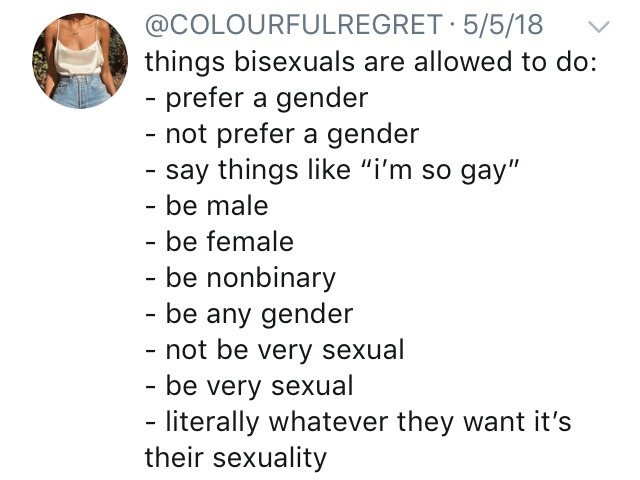This screenshot has height=480, width=640.
Task: Click the '- be very sexual' line
Action: (x=249, y=386)
